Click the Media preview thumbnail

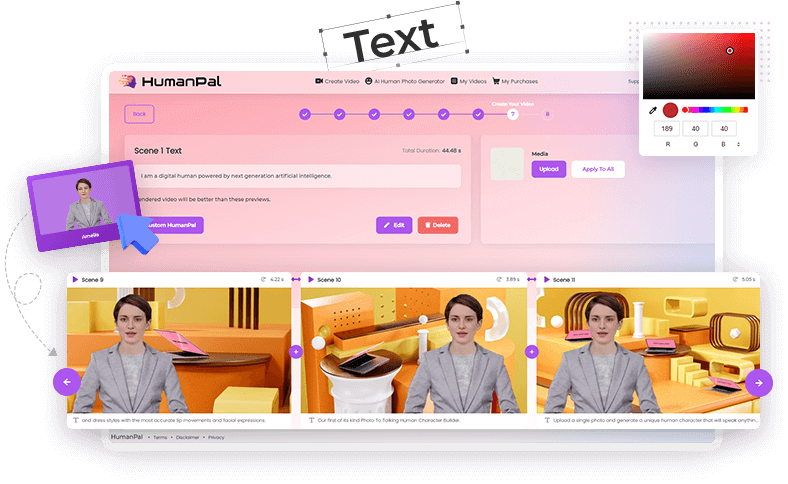click(x=507, y=164)
